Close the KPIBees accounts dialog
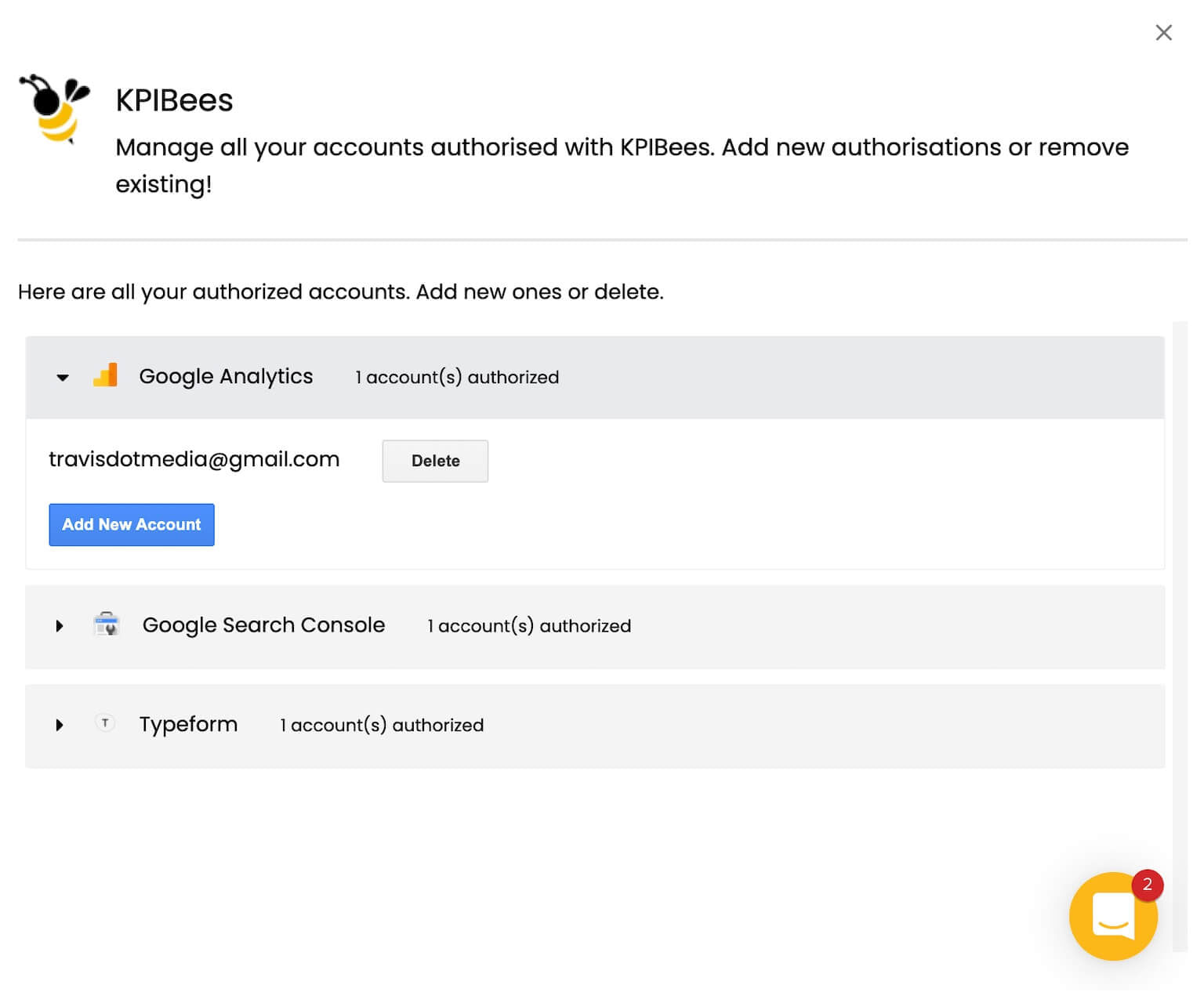 (x=1163, y=32)
